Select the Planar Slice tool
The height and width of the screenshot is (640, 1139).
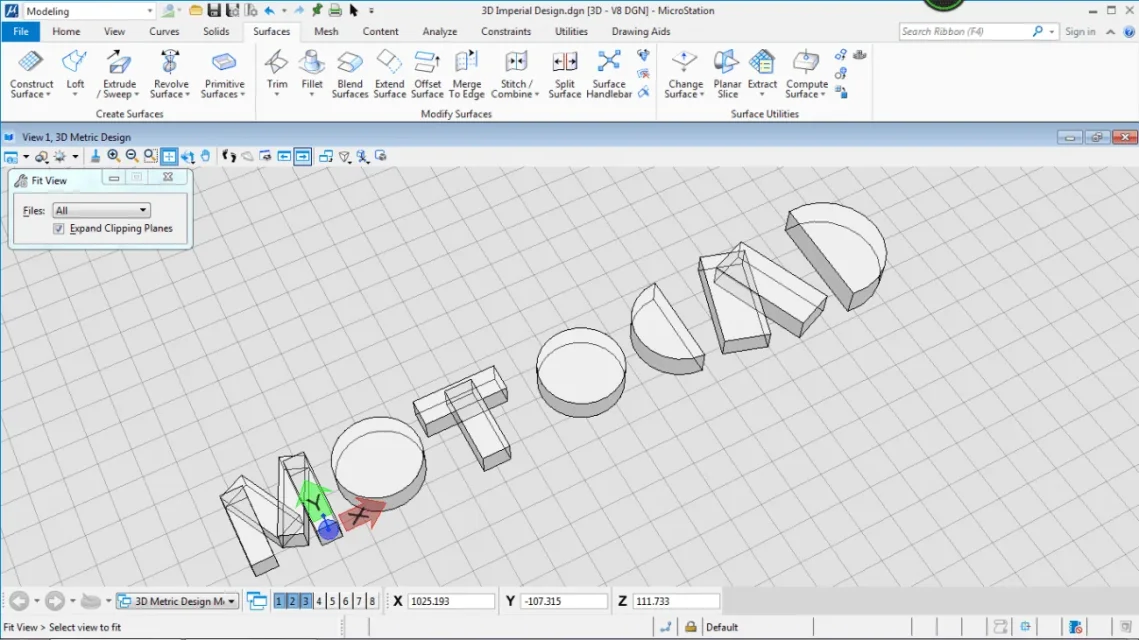(x=727, y=73)
